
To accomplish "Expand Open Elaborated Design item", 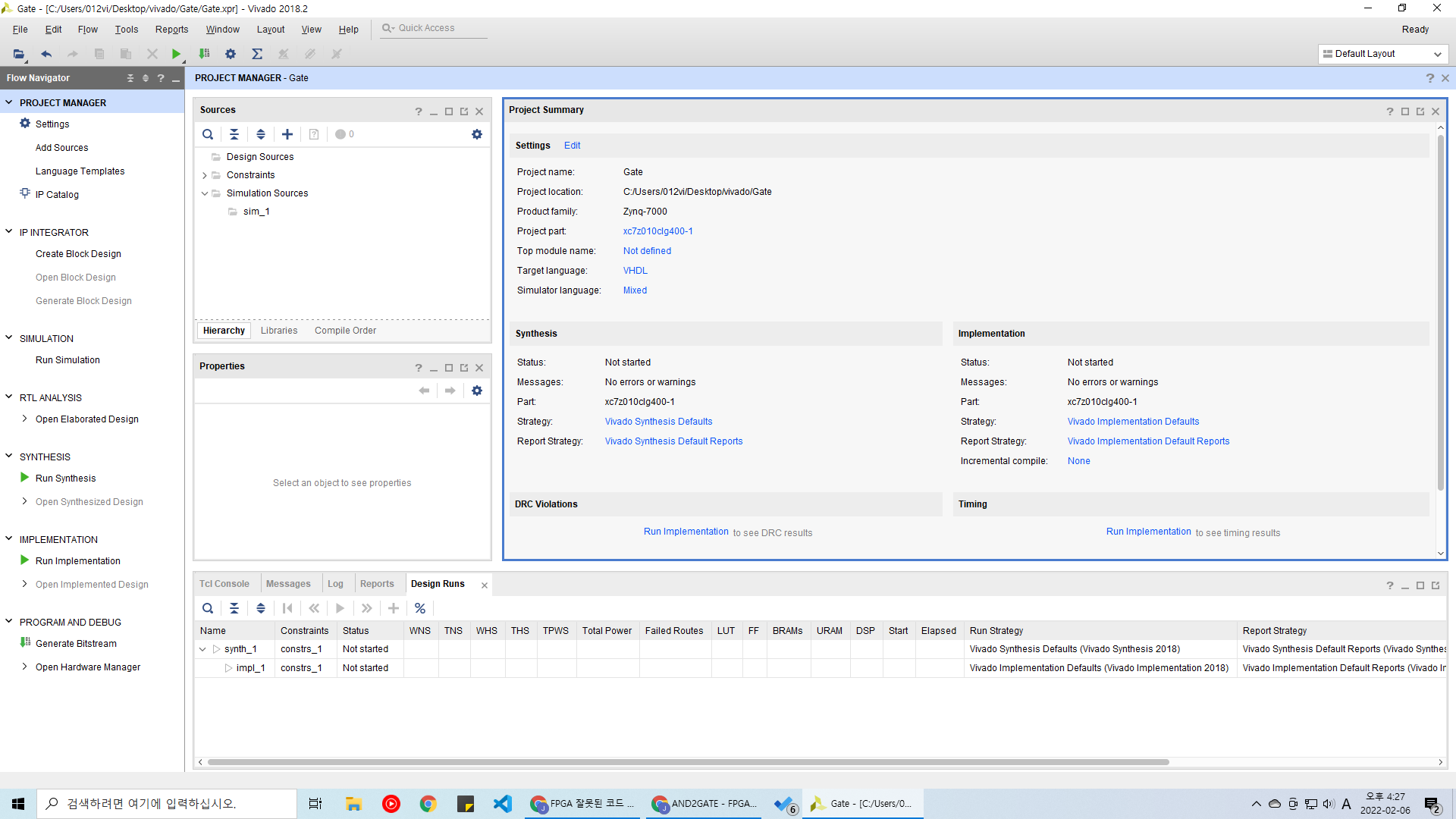I will click(x=24, y=419).
